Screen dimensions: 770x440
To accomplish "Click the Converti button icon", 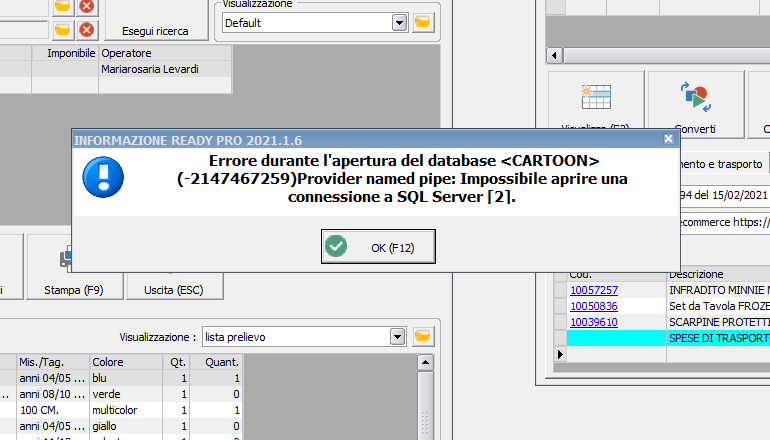I will [x=695, y=97].
